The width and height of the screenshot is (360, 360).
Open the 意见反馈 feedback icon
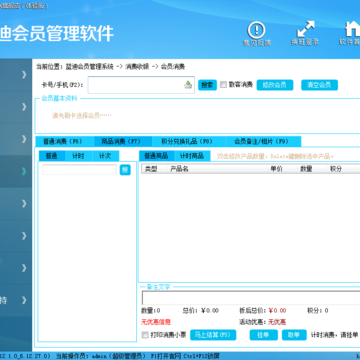[256, 30]
